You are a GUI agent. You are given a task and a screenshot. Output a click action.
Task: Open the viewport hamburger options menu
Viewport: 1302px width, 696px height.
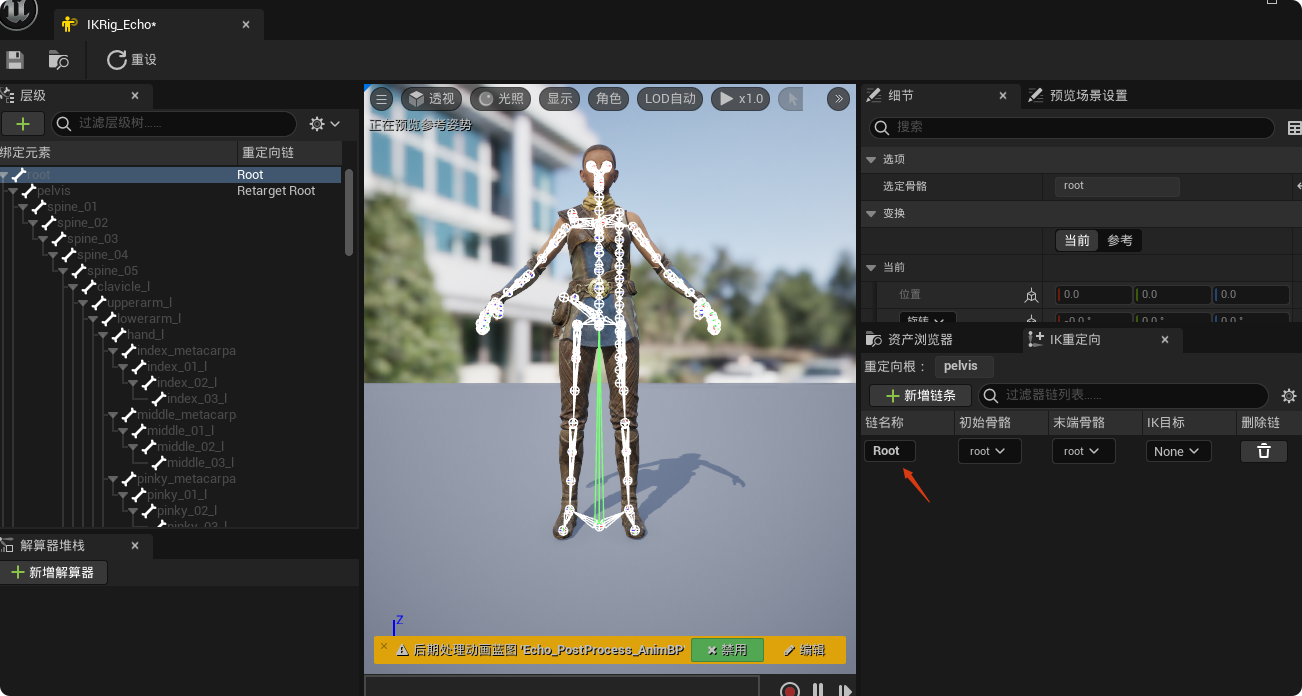click(381, 99)
